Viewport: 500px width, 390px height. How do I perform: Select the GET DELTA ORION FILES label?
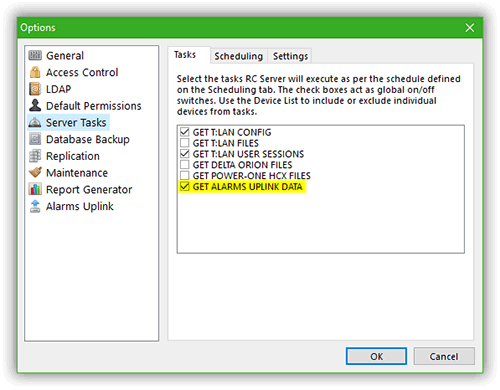click(x=242, y=165)
